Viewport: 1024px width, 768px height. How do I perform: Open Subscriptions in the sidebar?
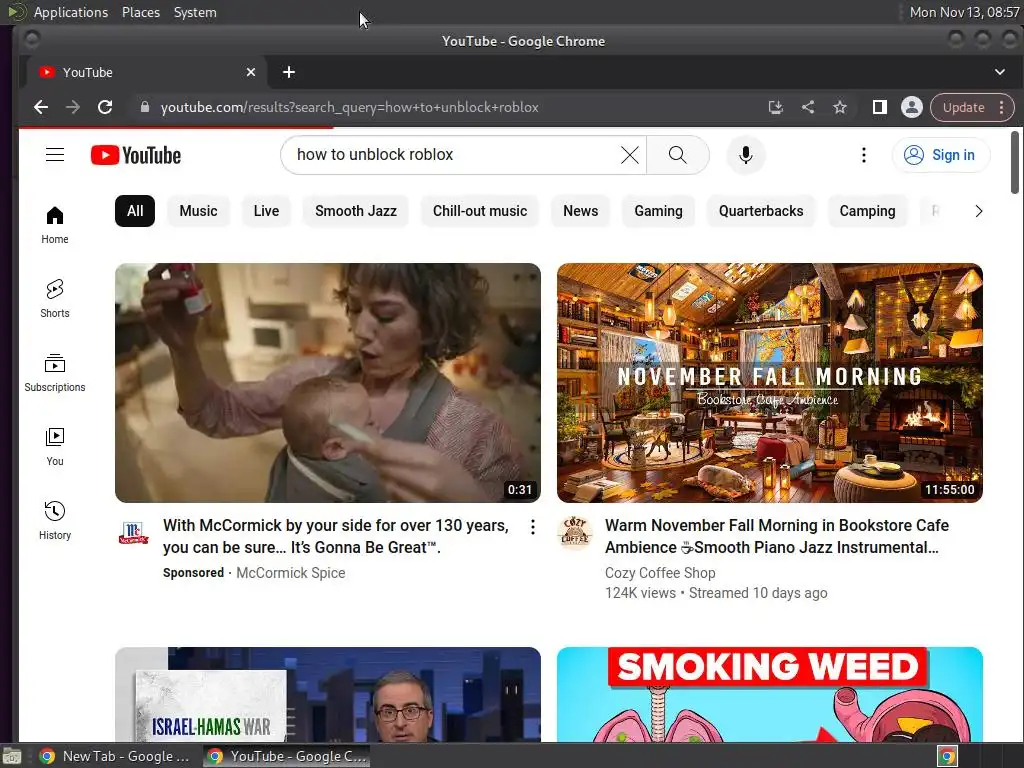click(55, 373)
